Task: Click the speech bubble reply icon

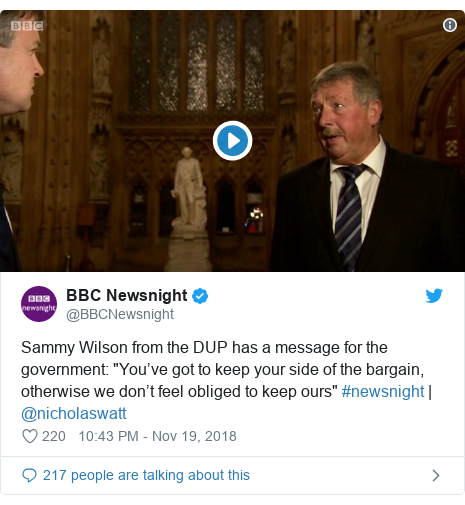Action: tap(29, 475)
